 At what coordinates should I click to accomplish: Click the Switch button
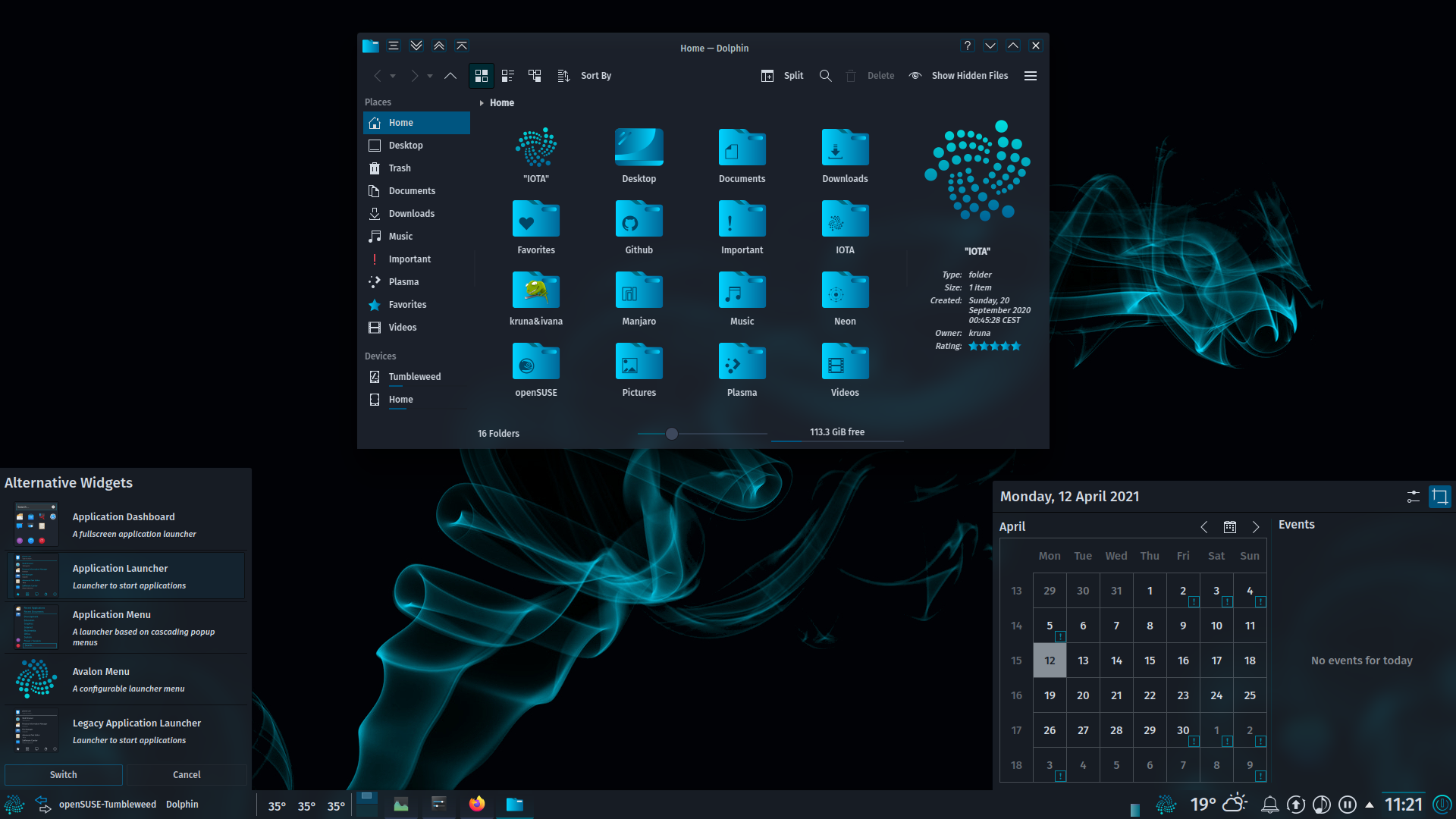pos(64,775)
